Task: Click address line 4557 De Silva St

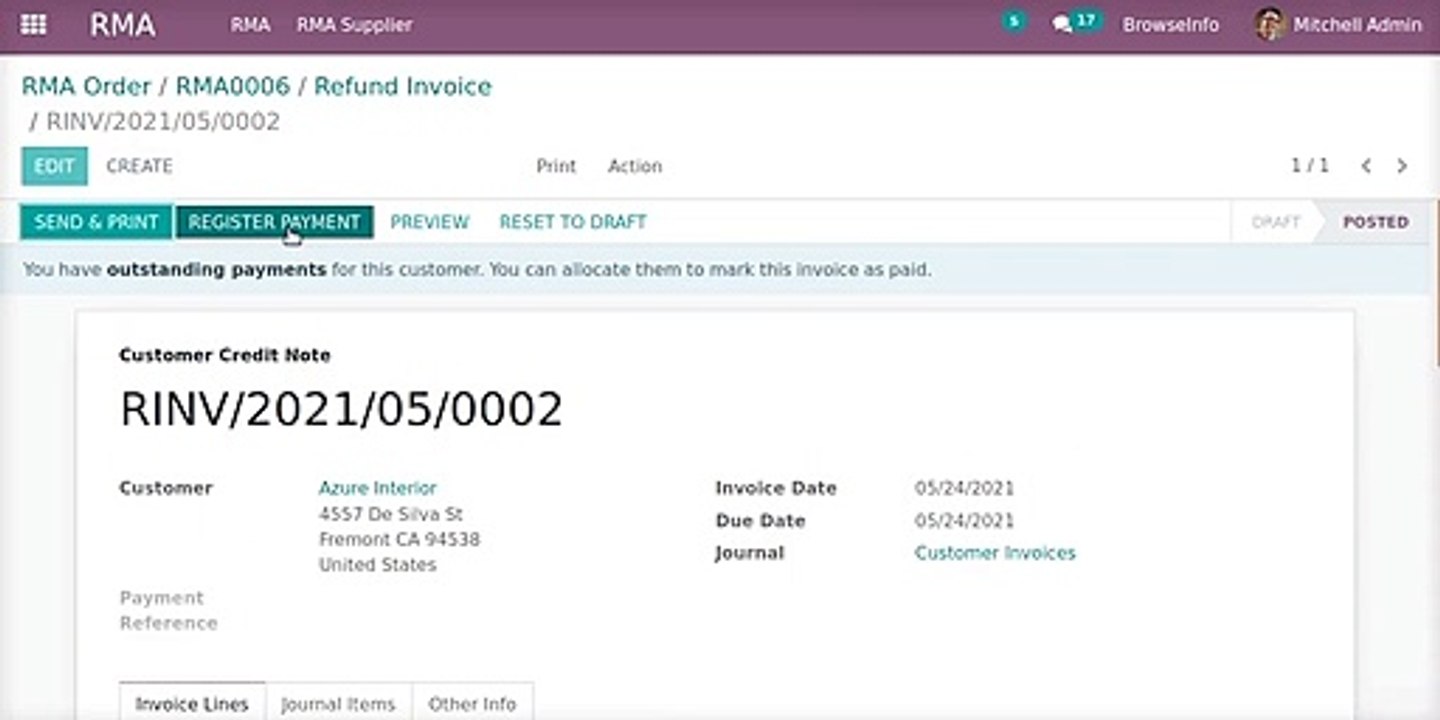Action: coord(390,514)
